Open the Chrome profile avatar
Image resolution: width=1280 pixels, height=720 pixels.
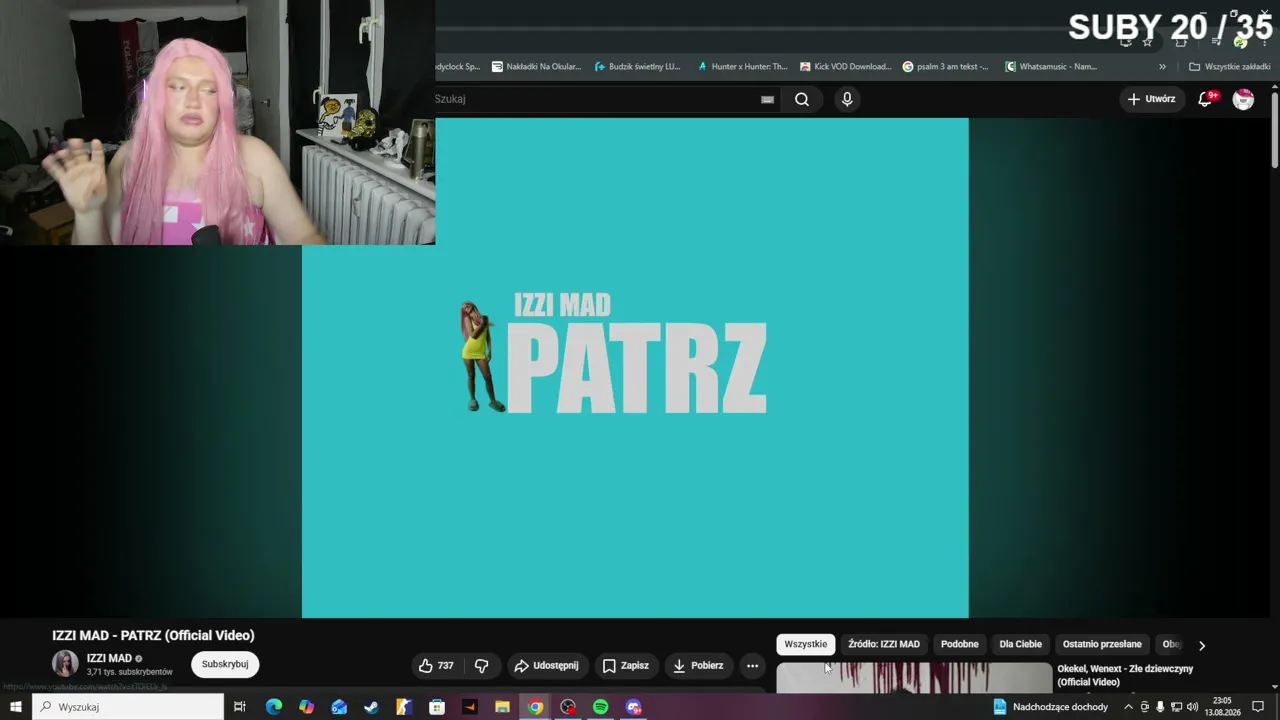[1240, 41]
